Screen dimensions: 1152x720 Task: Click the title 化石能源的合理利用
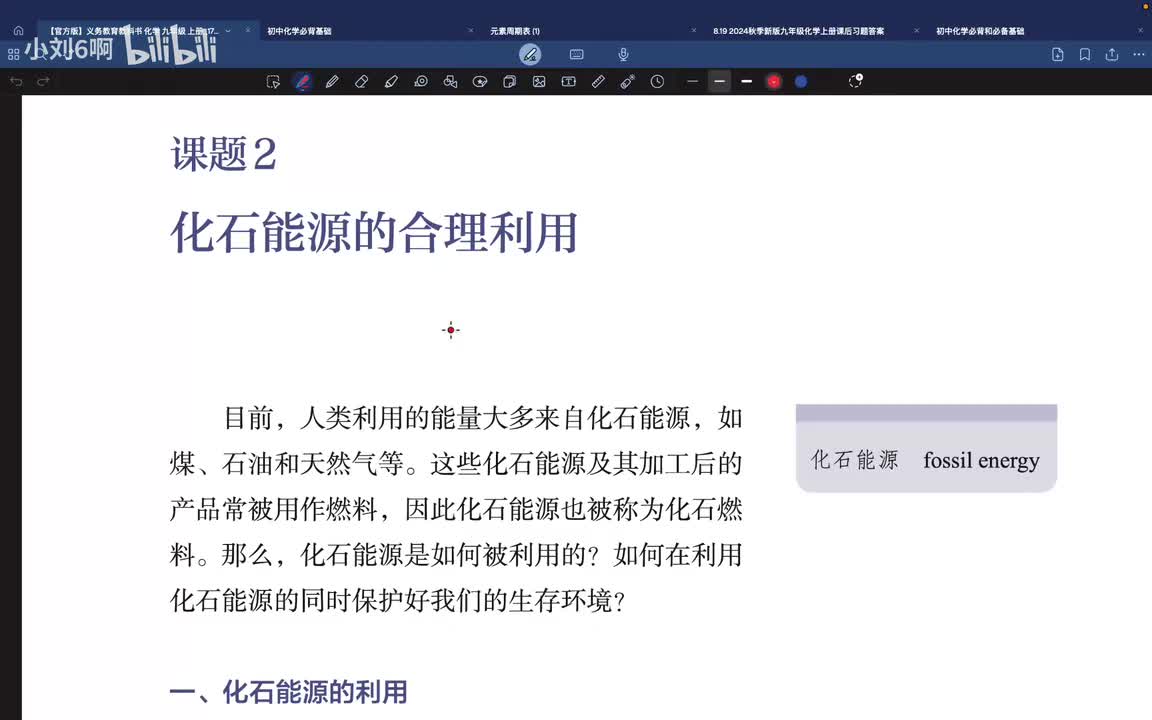[x=374, y=232]
